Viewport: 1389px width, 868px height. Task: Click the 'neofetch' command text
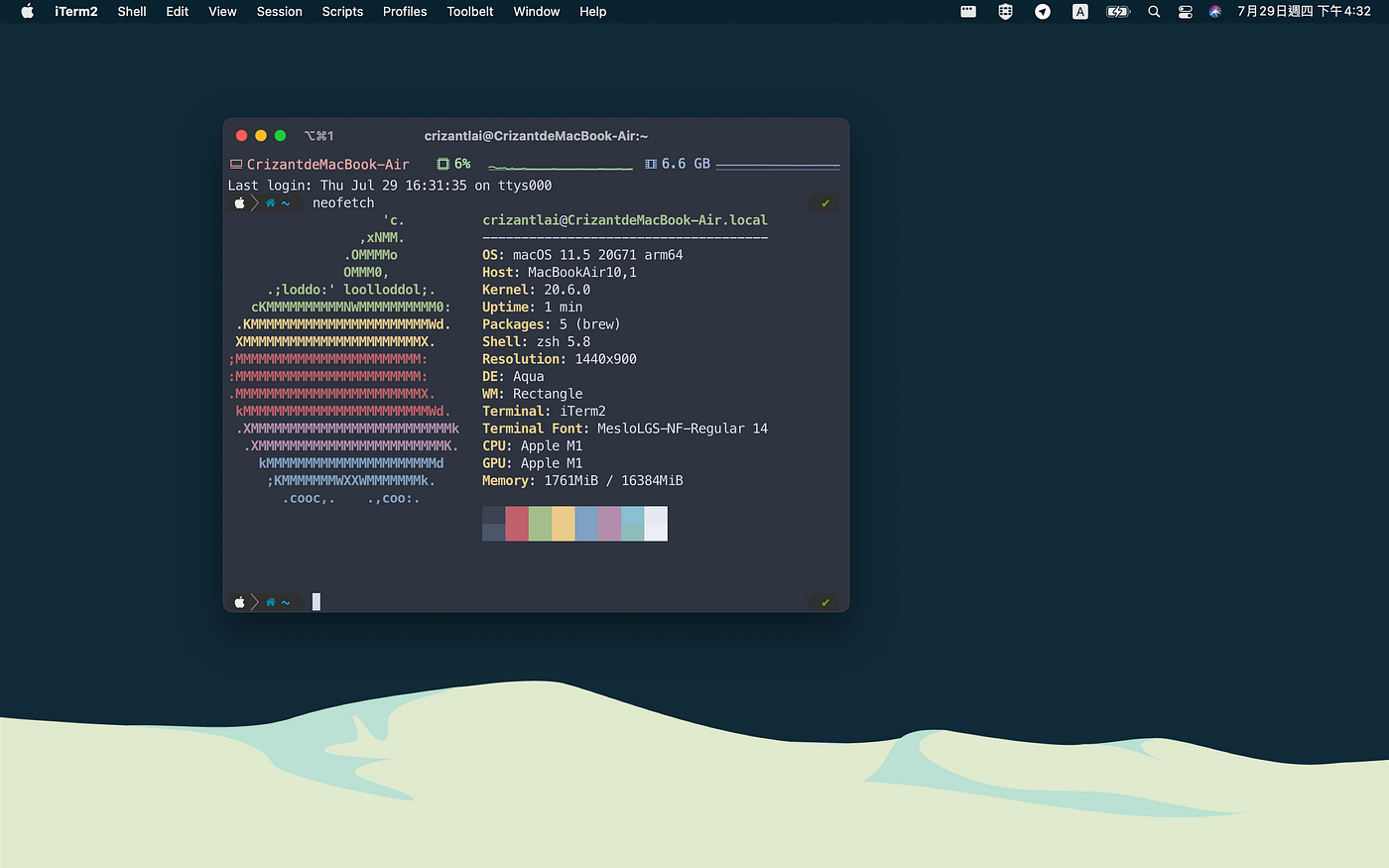(x=343, y=203)
